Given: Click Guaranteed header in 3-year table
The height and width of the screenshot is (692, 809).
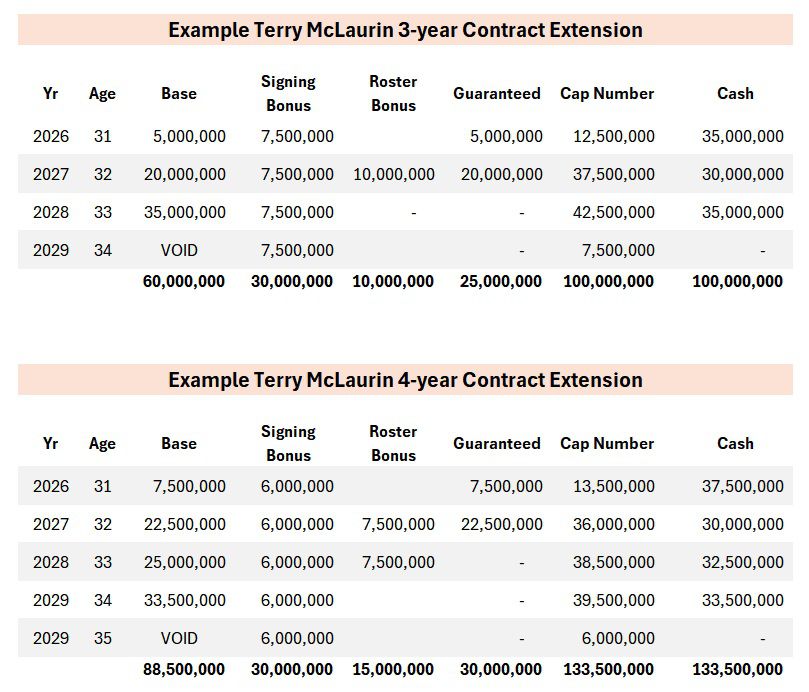Looking at the screenshot, I should click(x=497, y=93).
